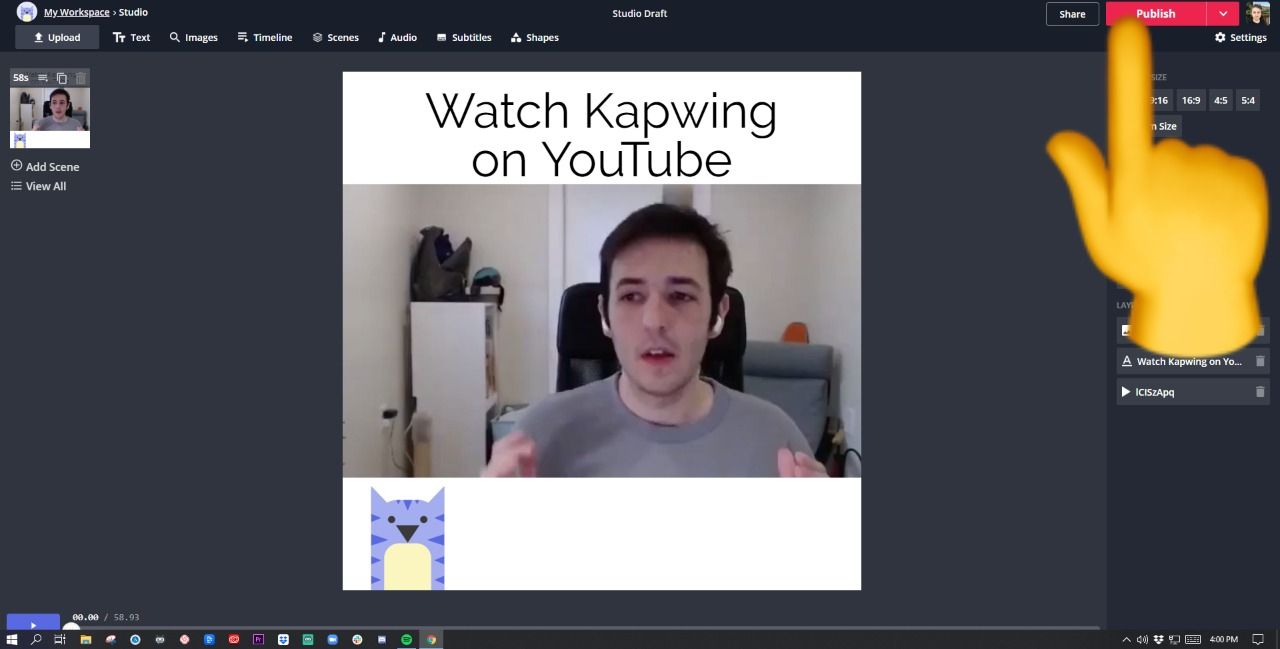The height and width of the screenshot is (649, 1280).
Task: Show hidden system tray icons
Action: point(1127,639)
